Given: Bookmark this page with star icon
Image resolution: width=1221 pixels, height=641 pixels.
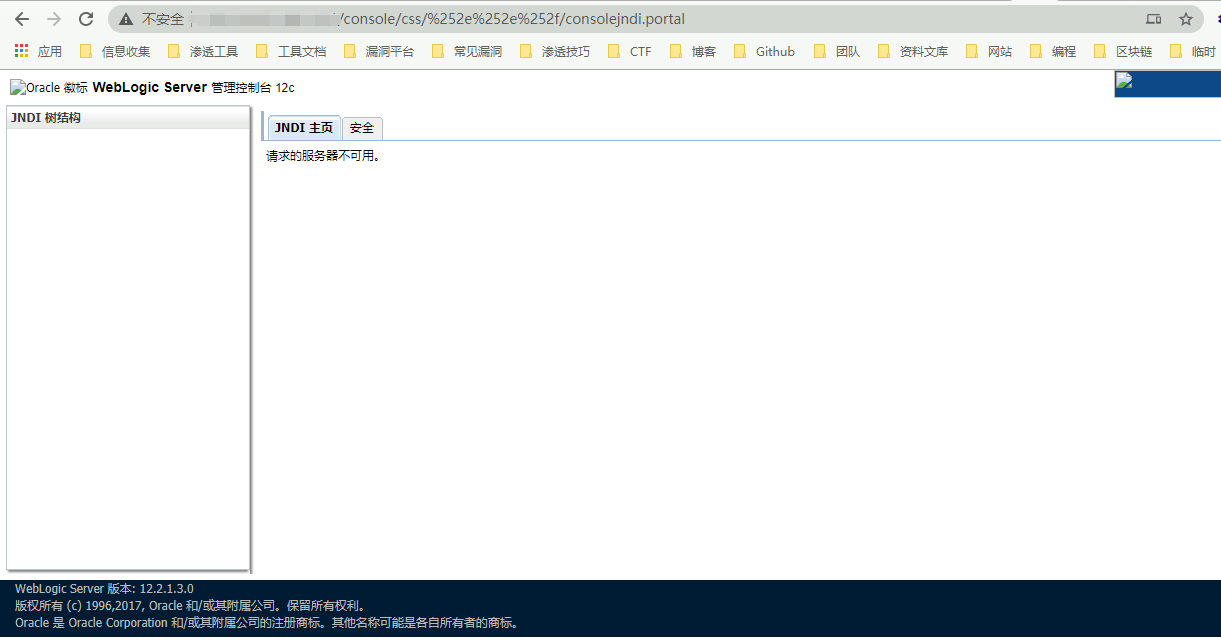Looking at the screenshot, I should (x=1186, y=19).
